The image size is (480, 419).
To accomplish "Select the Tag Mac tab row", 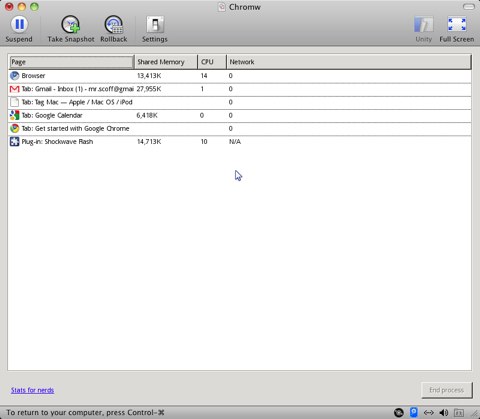I will [240, 102].
